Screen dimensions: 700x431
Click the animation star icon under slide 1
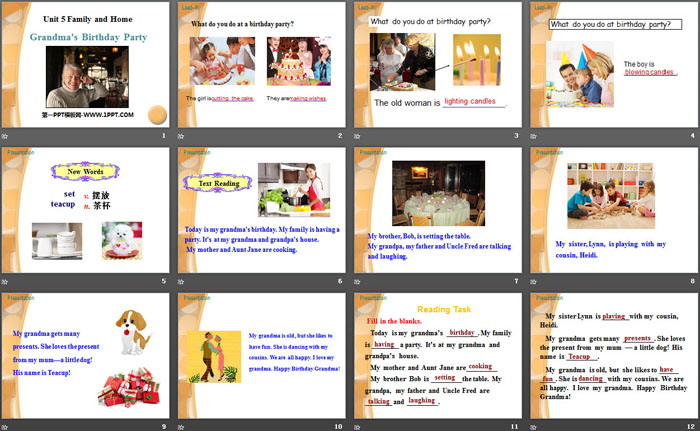[x=4, y=136]
